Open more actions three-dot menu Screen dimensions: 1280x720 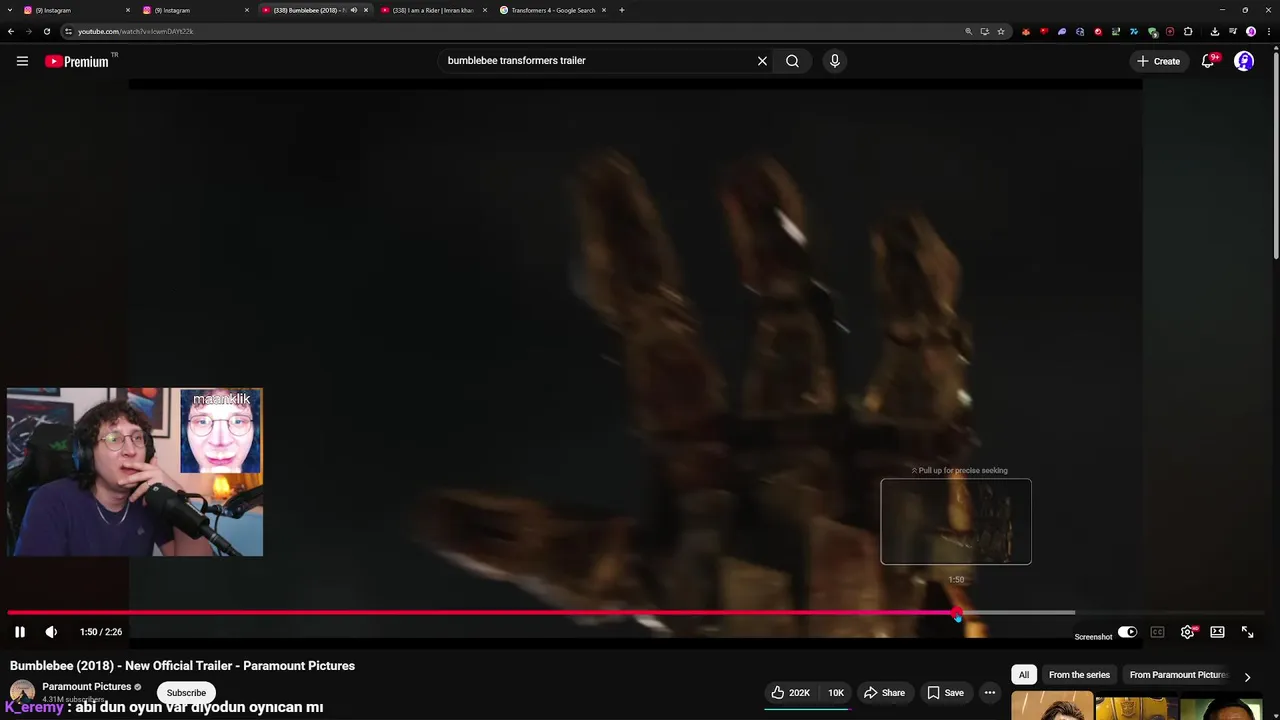990,692
